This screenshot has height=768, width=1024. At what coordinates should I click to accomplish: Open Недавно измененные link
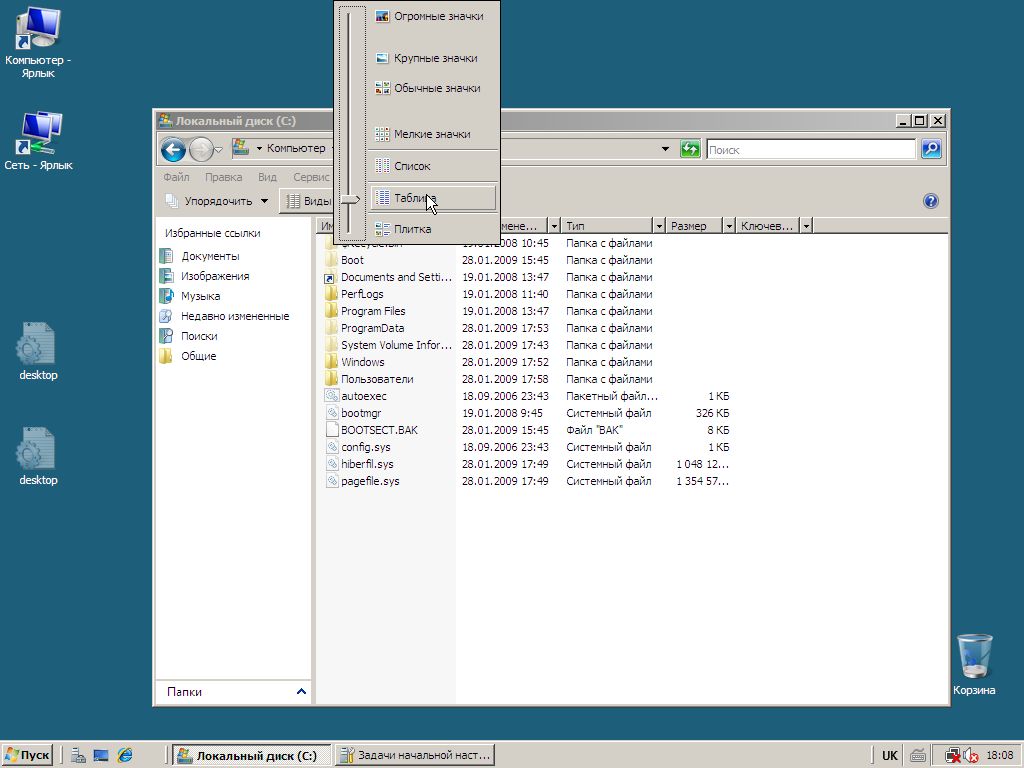pos(234,316)
